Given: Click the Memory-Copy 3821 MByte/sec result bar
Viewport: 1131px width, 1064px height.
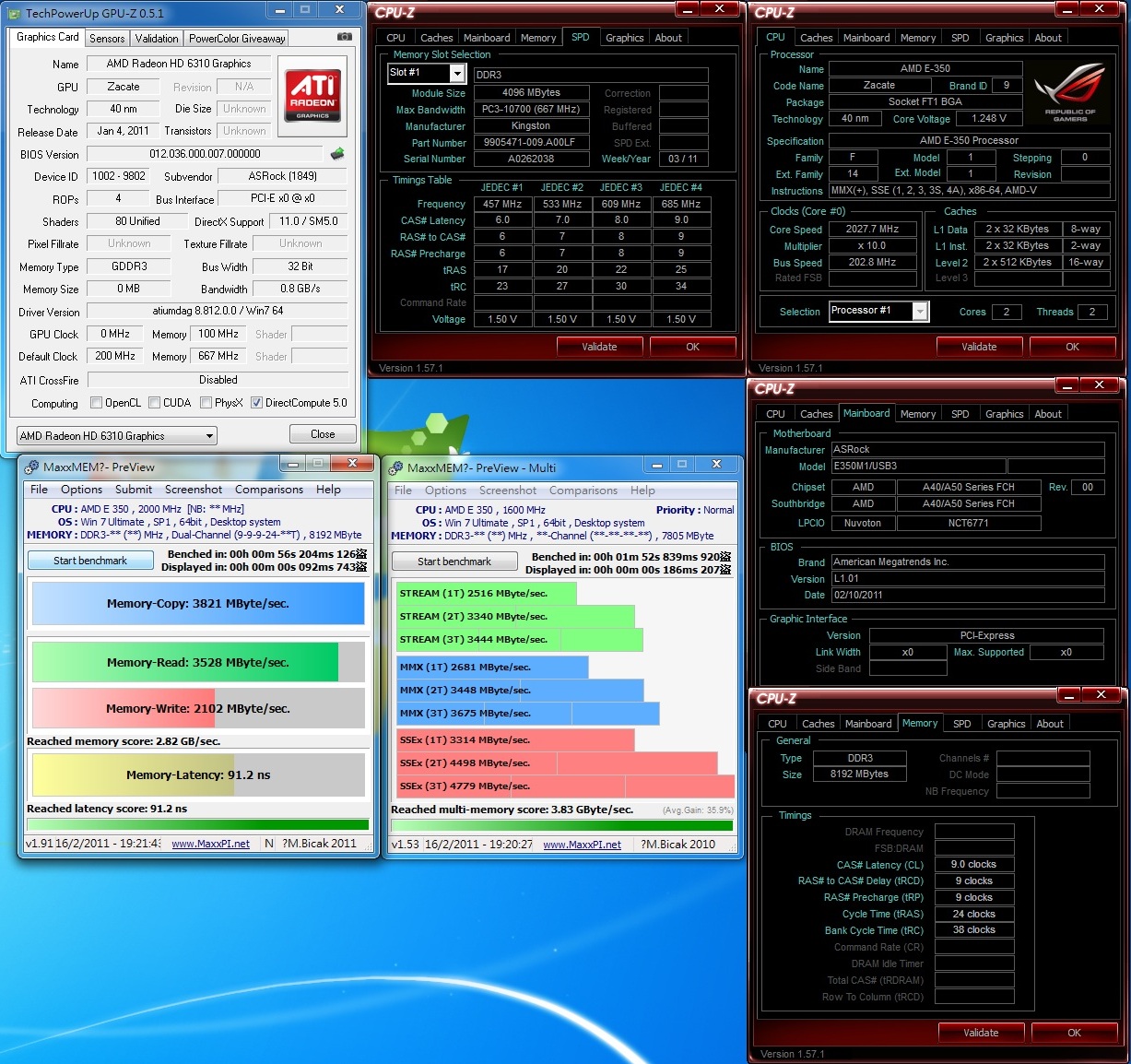Looking at the screenshot, I should click(198, 604).
